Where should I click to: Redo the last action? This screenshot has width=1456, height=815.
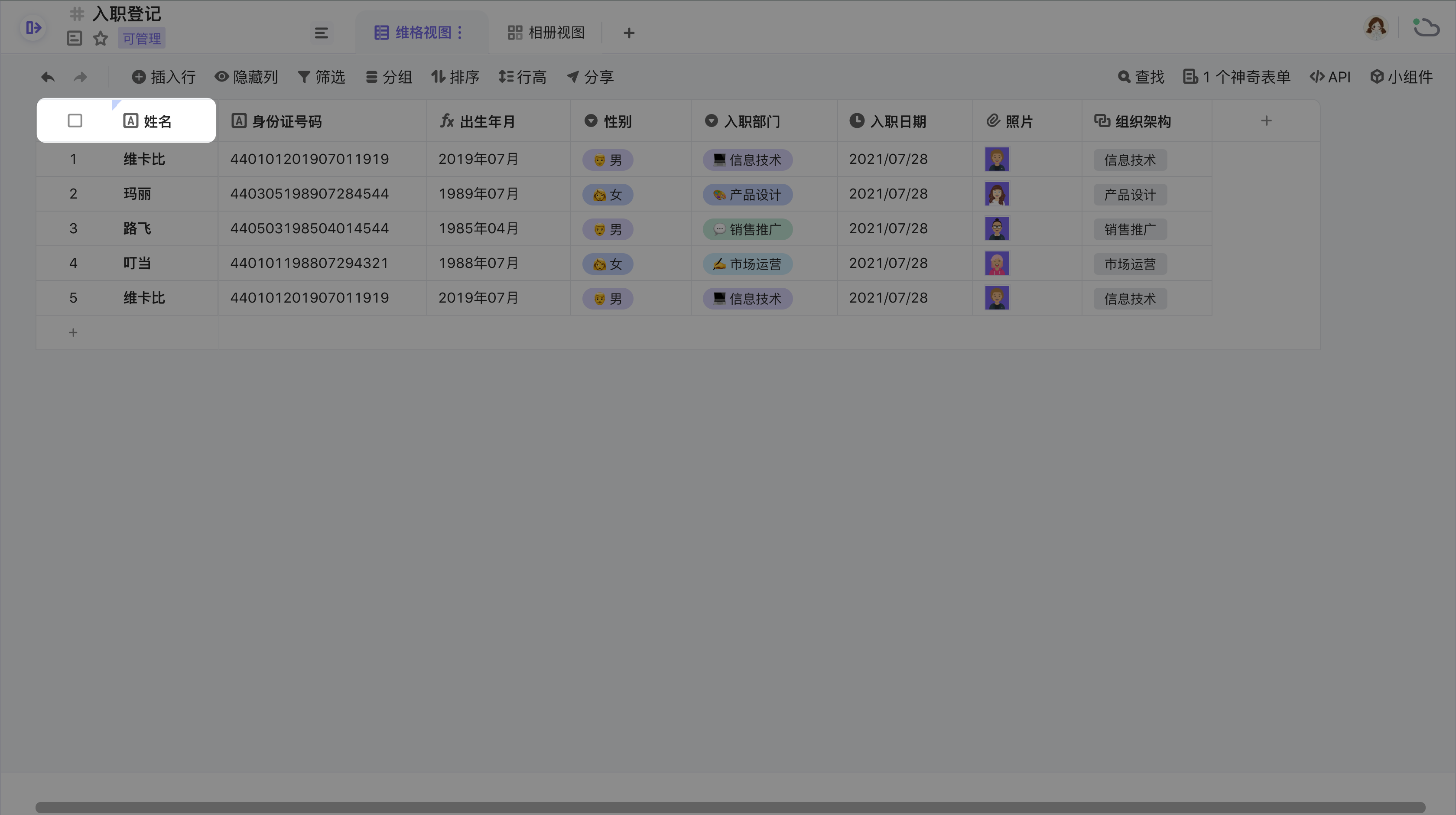click(80, 77)
